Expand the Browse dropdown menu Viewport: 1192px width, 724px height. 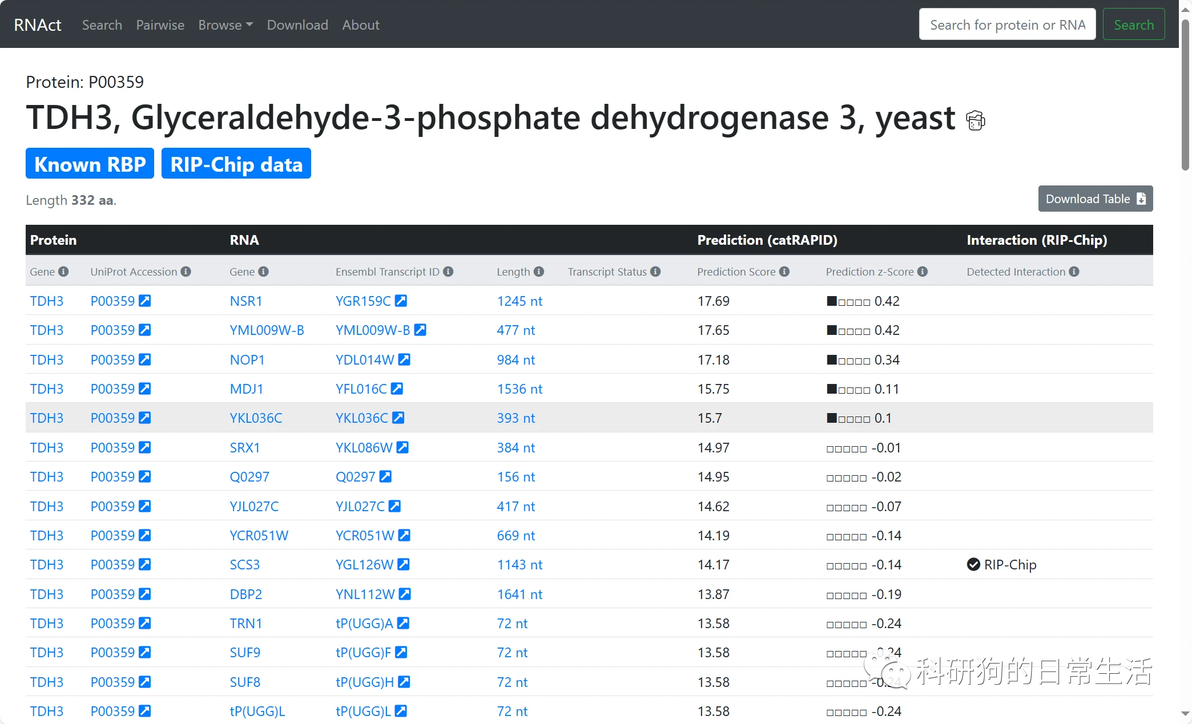pos(225,25)
